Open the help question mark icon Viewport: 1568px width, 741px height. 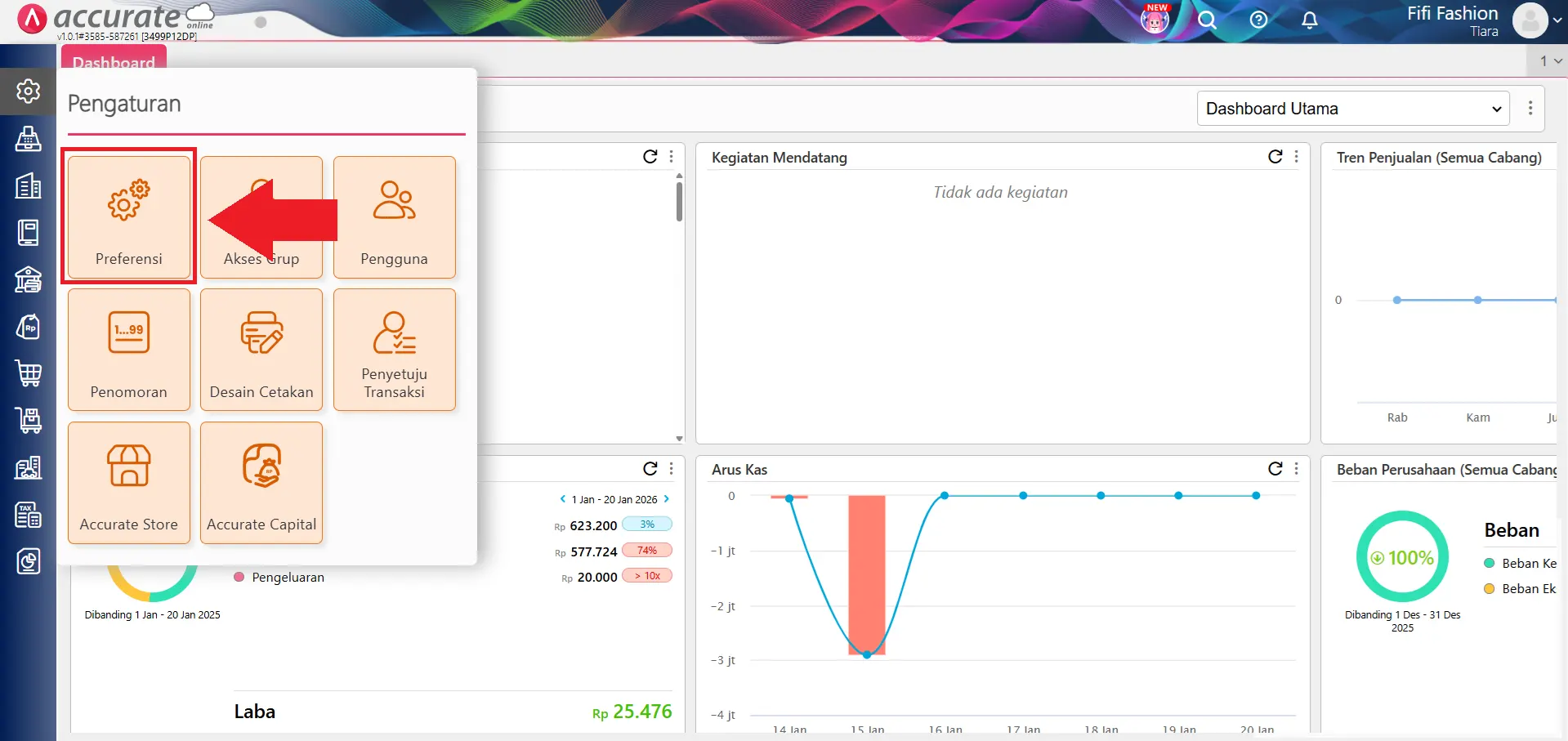(1258, 20)
